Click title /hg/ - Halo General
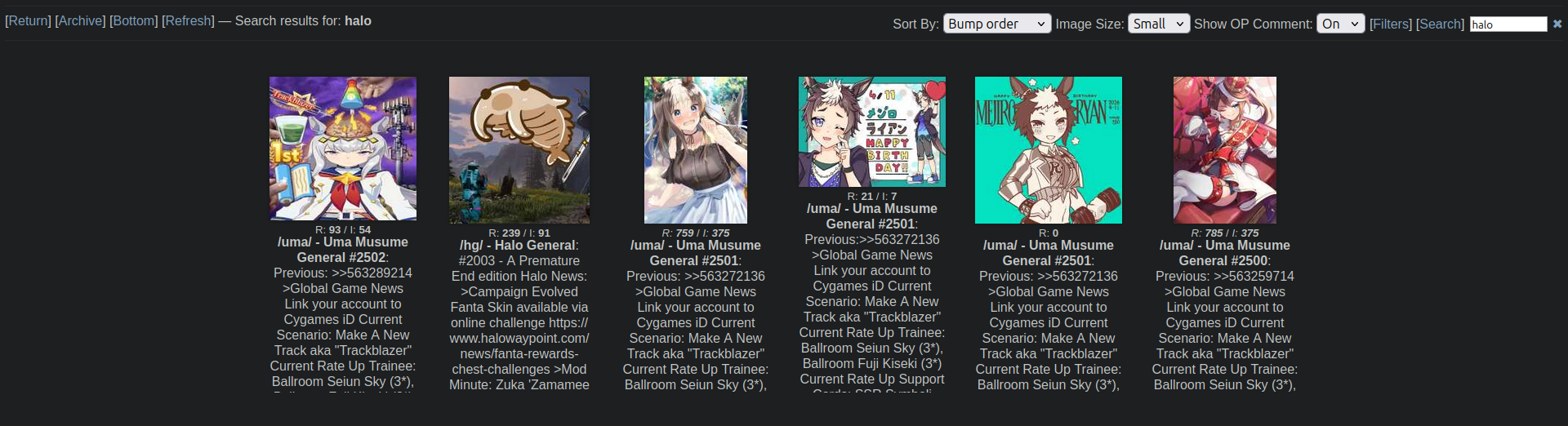 point(518,245)
